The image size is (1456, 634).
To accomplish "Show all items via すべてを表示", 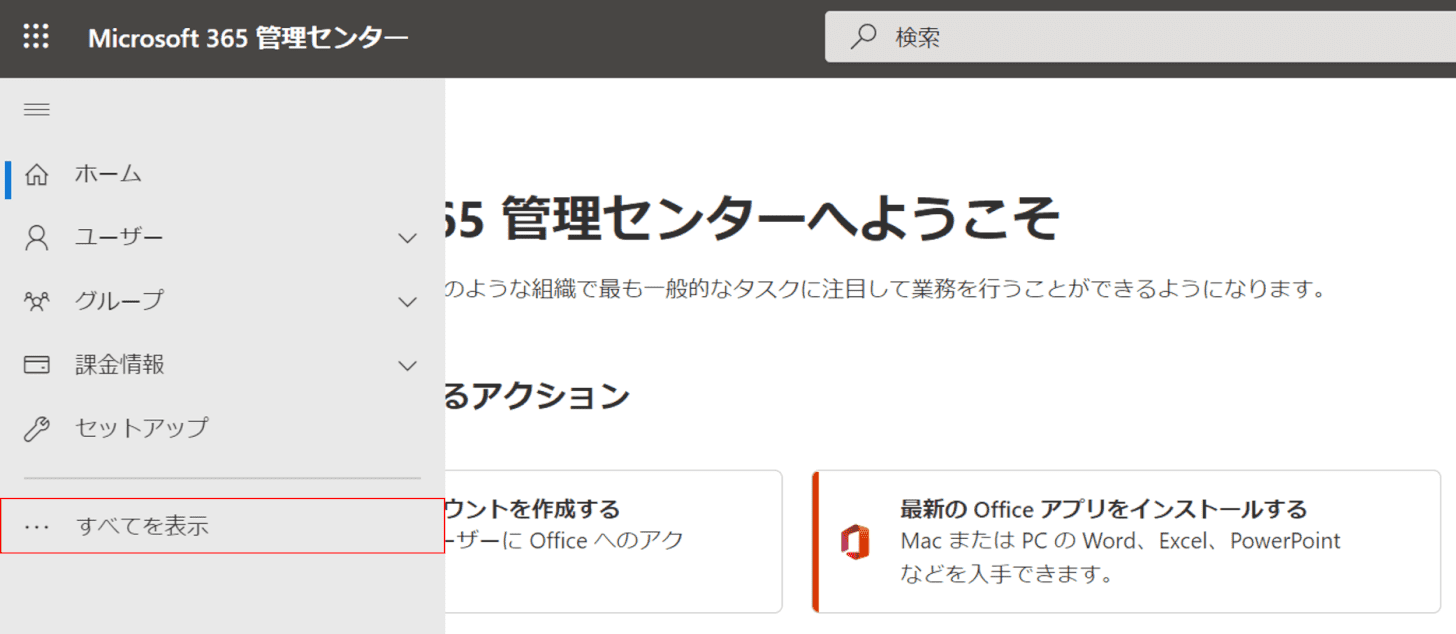I will coord(223,526).
